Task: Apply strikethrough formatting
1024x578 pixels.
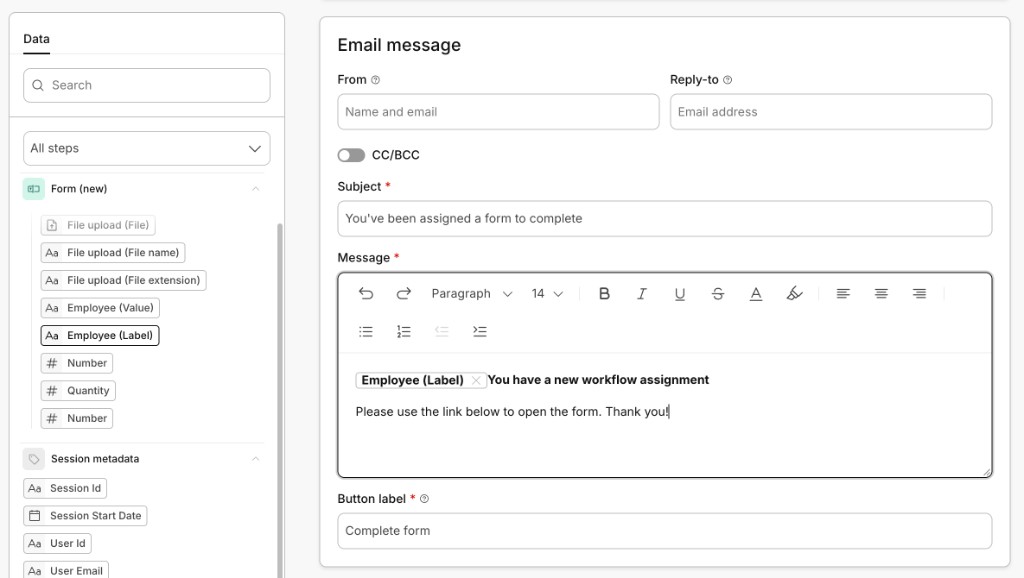Action: (x=718, y=294)
